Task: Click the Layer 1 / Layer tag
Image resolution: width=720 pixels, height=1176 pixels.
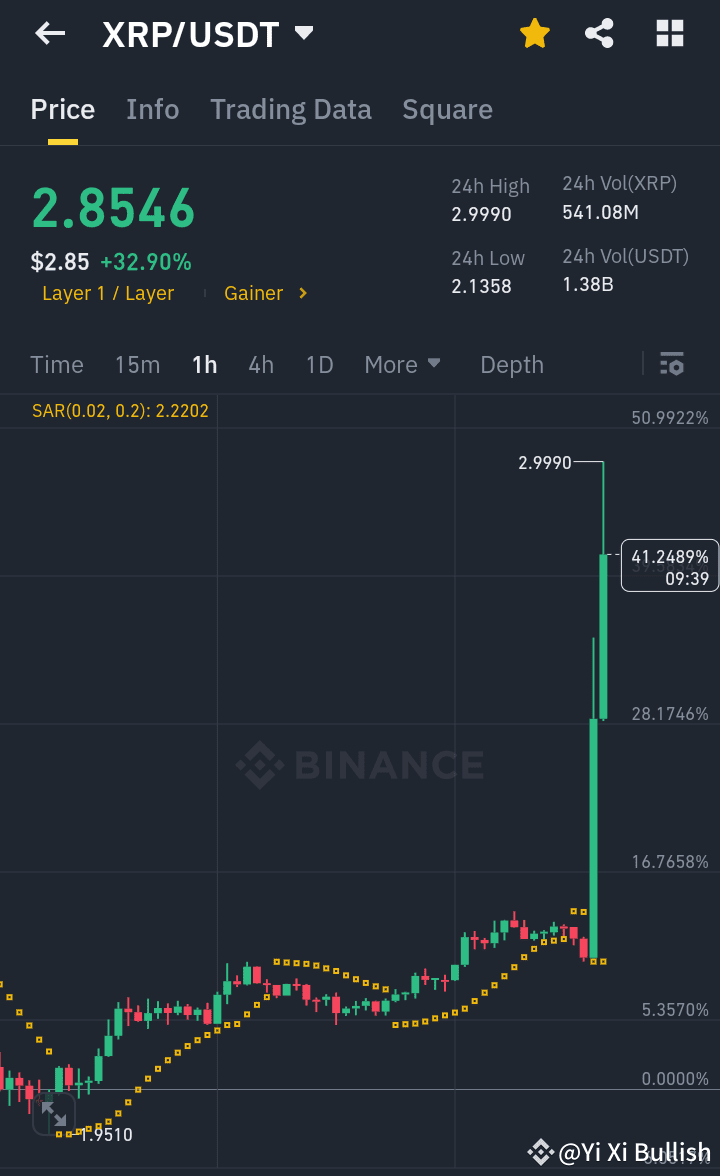Action: click(108, 293)
